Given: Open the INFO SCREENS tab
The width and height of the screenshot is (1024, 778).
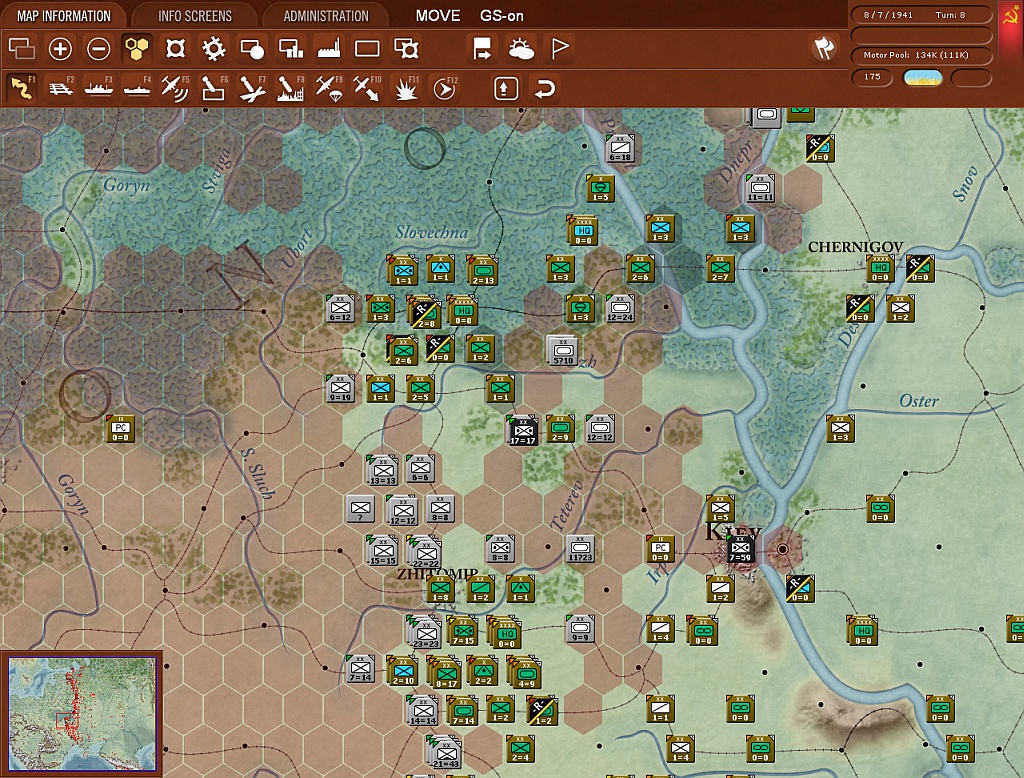Looking at the screenshot, I should (x=195, y=16).
